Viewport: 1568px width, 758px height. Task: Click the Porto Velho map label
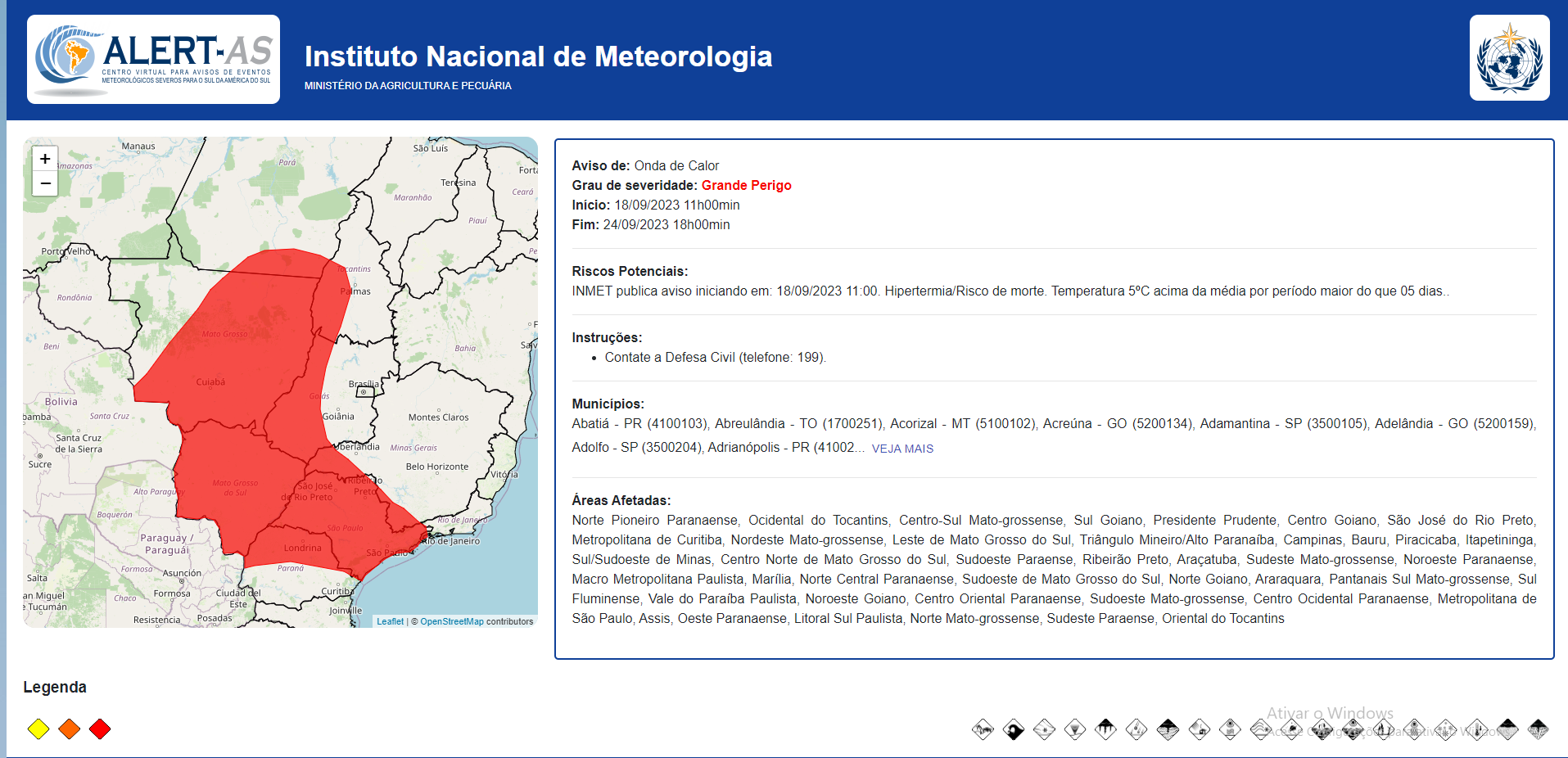pos(66,251)
